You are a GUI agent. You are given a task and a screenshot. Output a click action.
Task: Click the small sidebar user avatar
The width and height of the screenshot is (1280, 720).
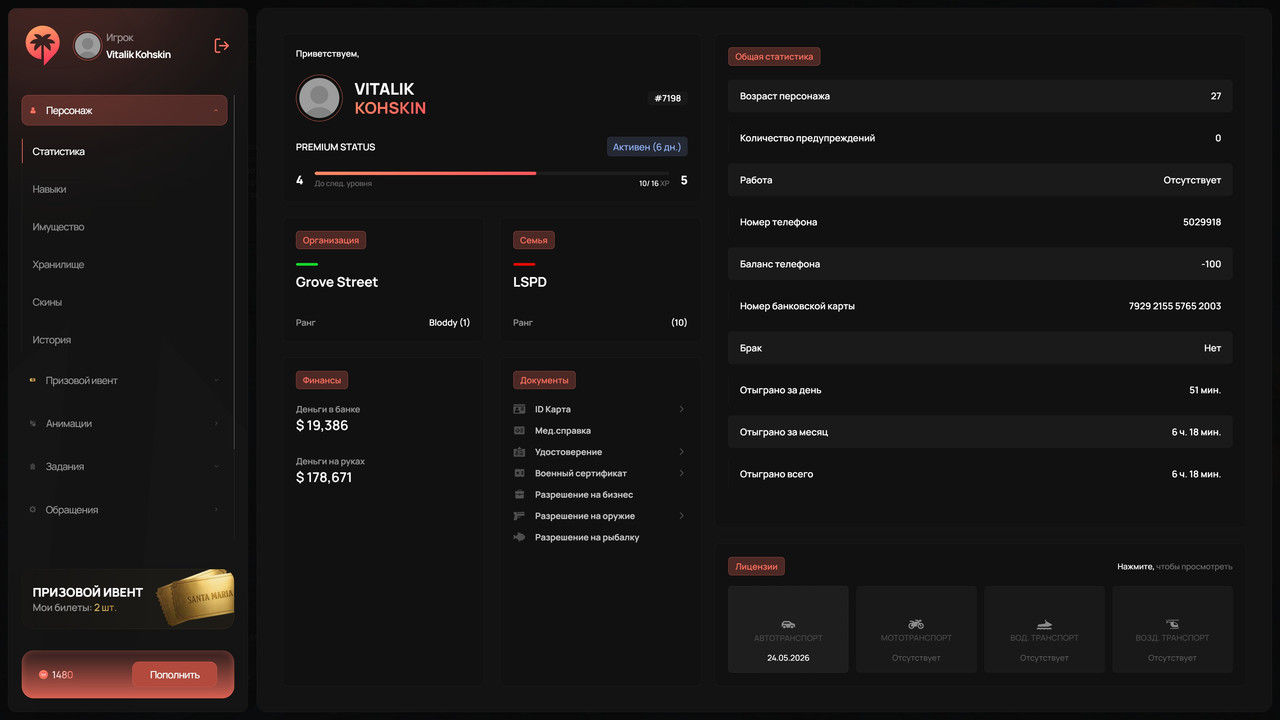pos(88,45)
